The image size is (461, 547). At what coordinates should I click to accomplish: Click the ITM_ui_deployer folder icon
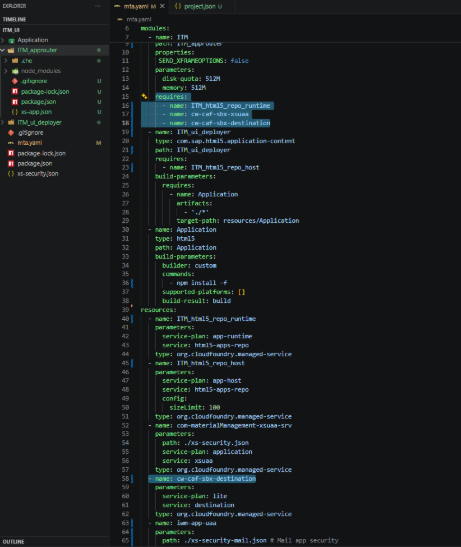coord(11,122)
